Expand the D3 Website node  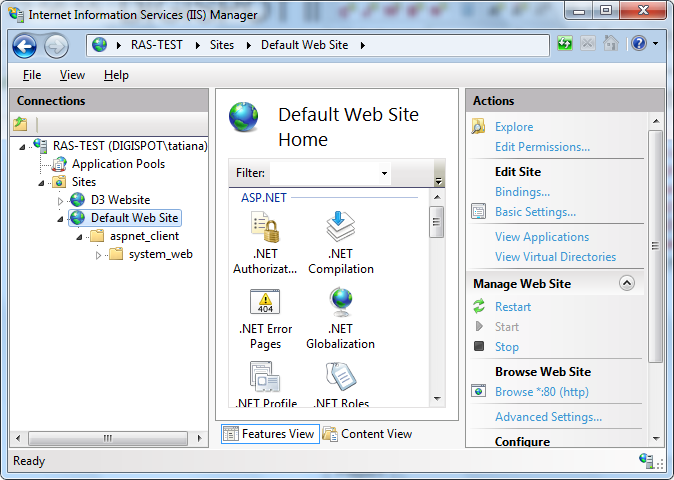point(60,201)
